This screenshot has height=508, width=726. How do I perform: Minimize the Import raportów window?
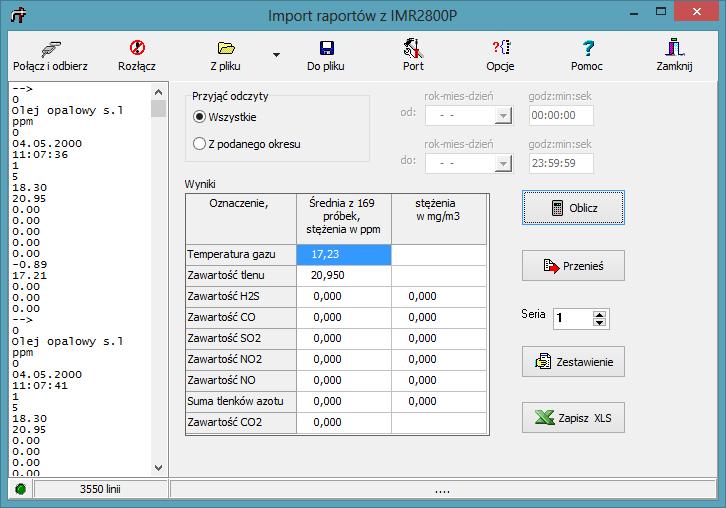pos(634,12)
